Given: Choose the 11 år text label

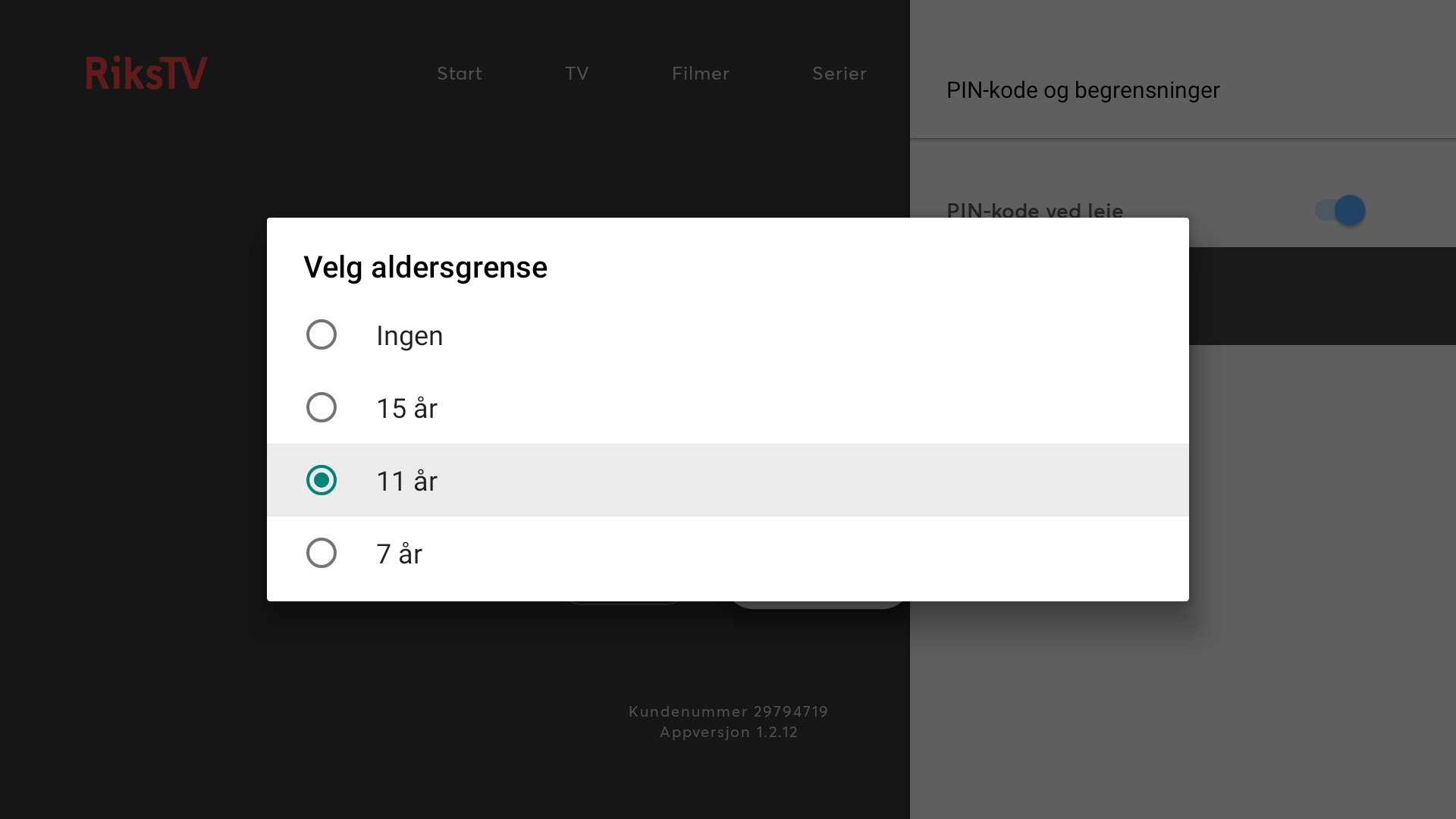Looking at the screenshot, I should (407, 481).
